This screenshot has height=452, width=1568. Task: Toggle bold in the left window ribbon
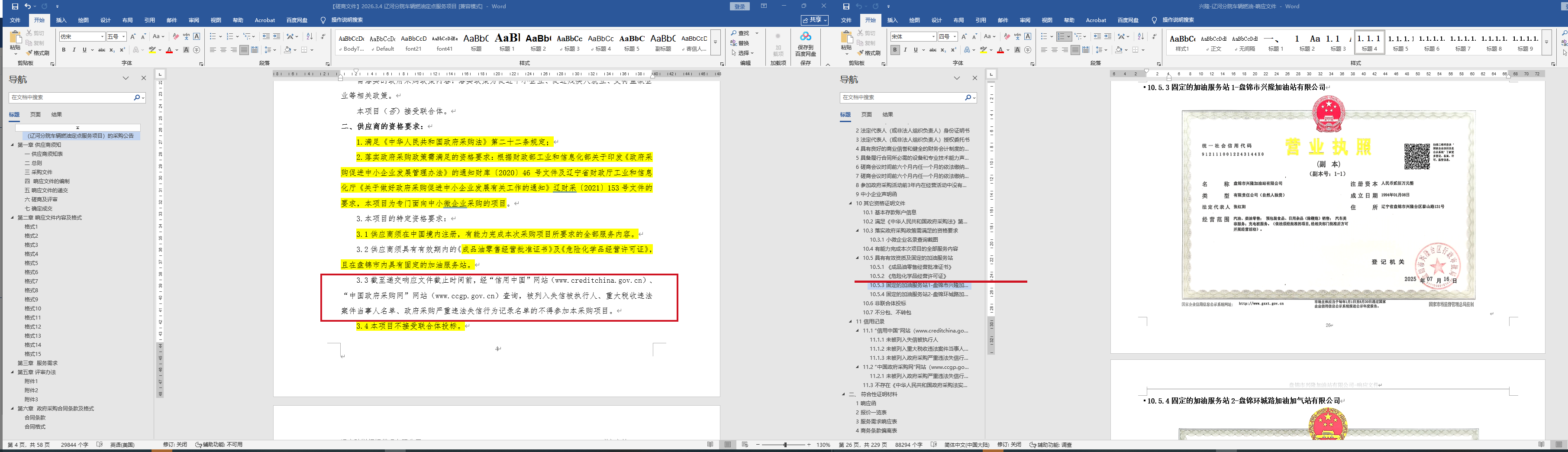tap(63, 50)
